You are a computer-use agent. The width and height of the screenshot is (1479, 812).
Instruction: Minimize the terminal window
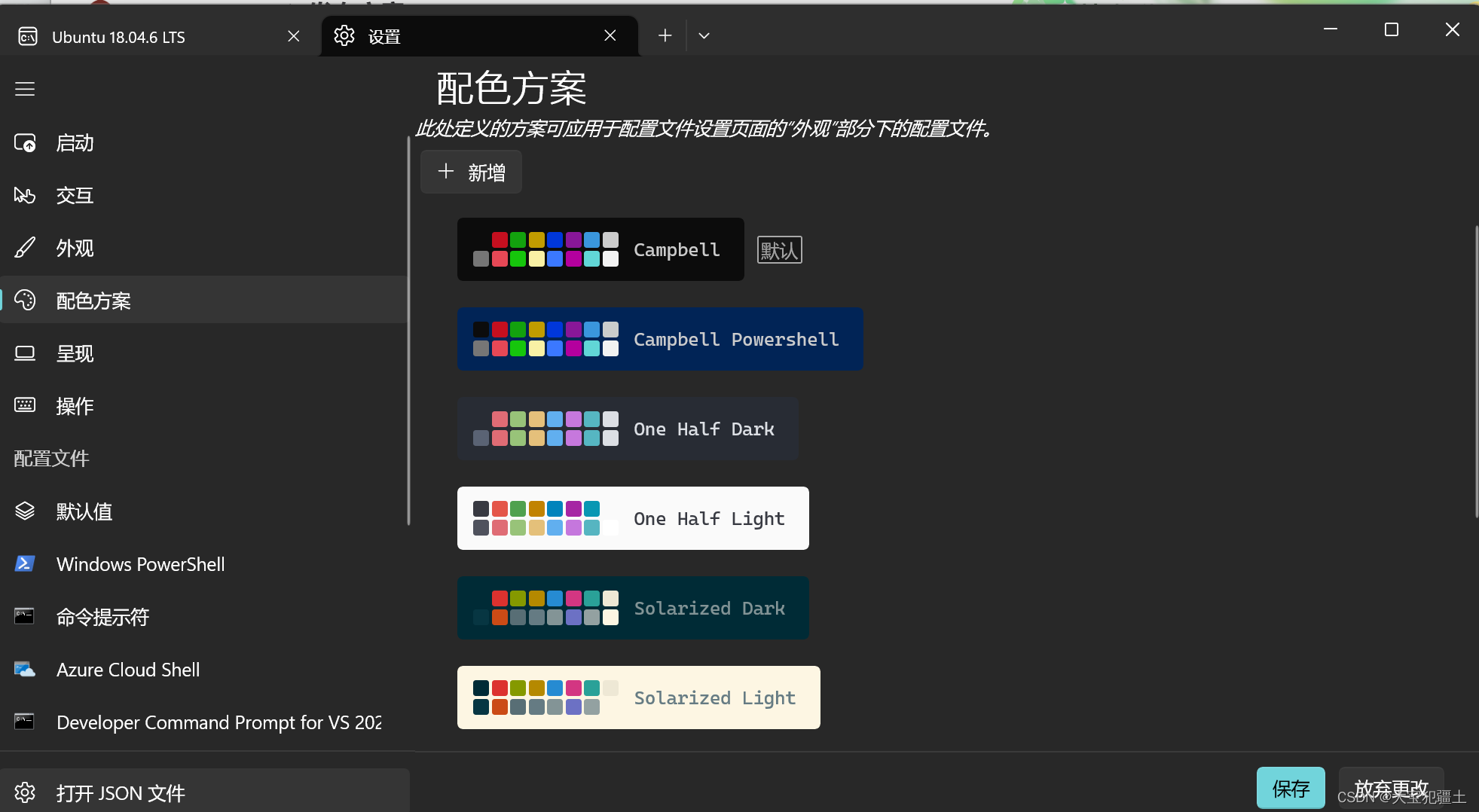1331,29
